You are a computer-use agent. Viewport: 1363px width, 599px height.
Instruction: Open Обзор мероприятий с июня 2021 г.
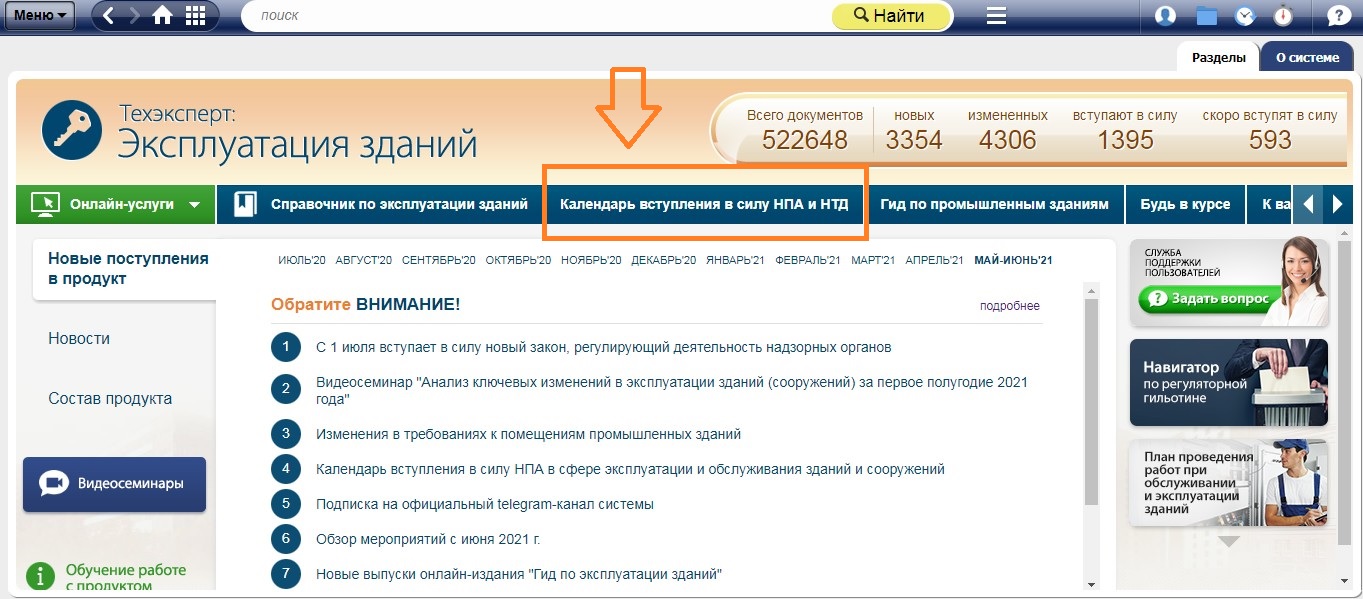tap(428, 539)
